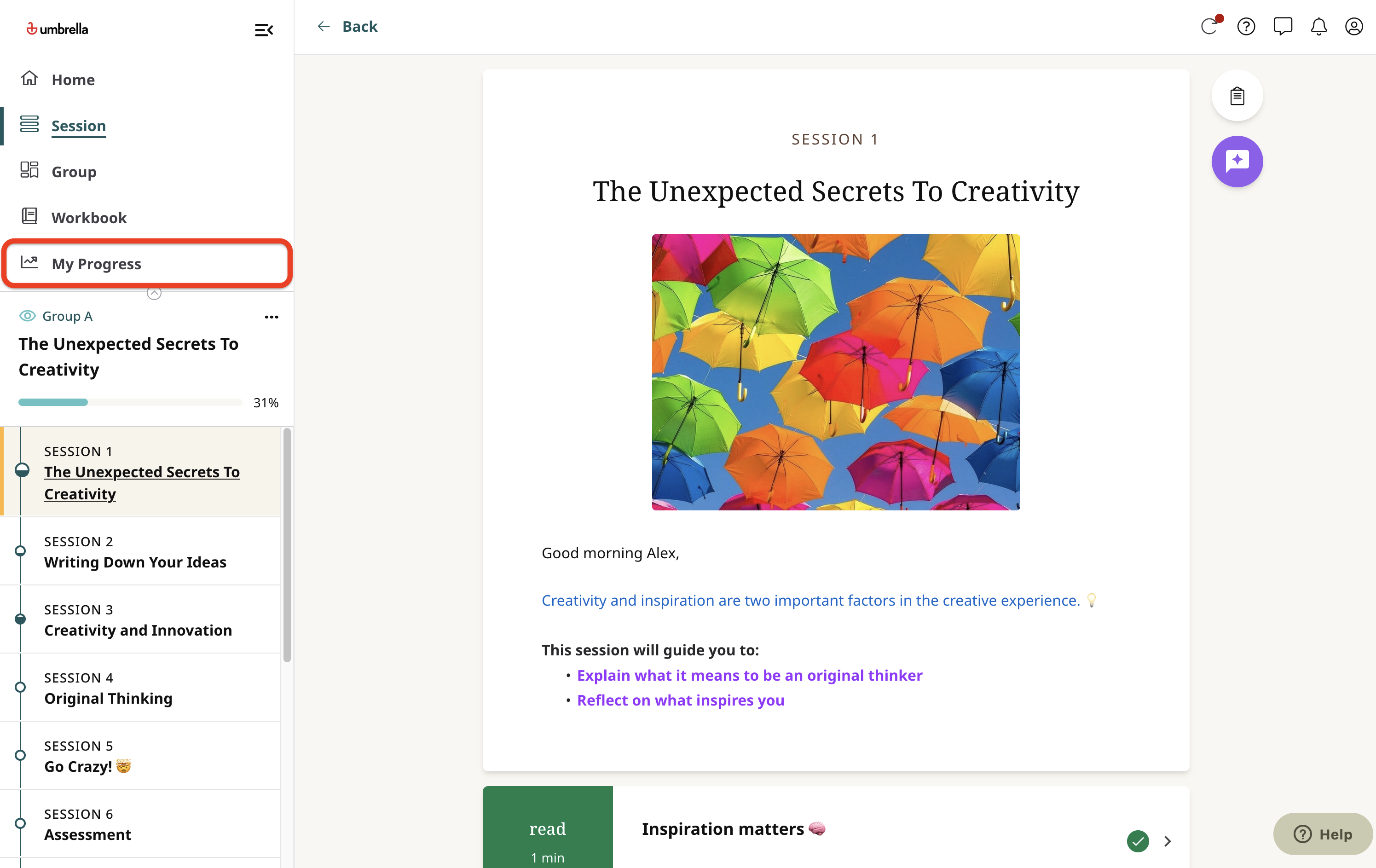Click Reflect on what inspires you
Image resolution: width=1376 pixels, height=868 pixels.
click(x=680, y=700)
